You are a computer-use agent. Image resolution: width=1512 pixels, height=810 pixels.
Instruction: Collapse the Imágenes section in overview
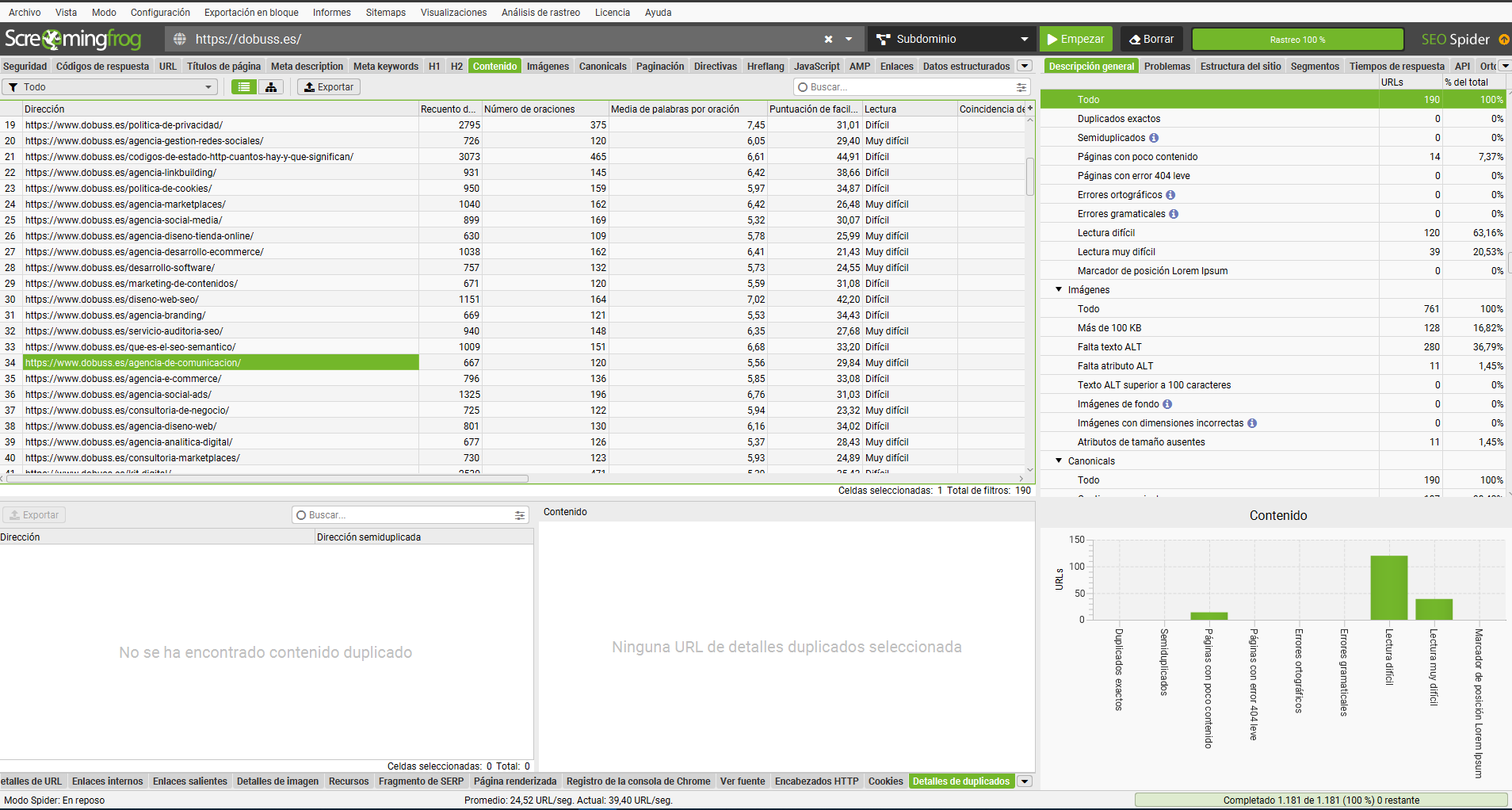point(1059,289)
